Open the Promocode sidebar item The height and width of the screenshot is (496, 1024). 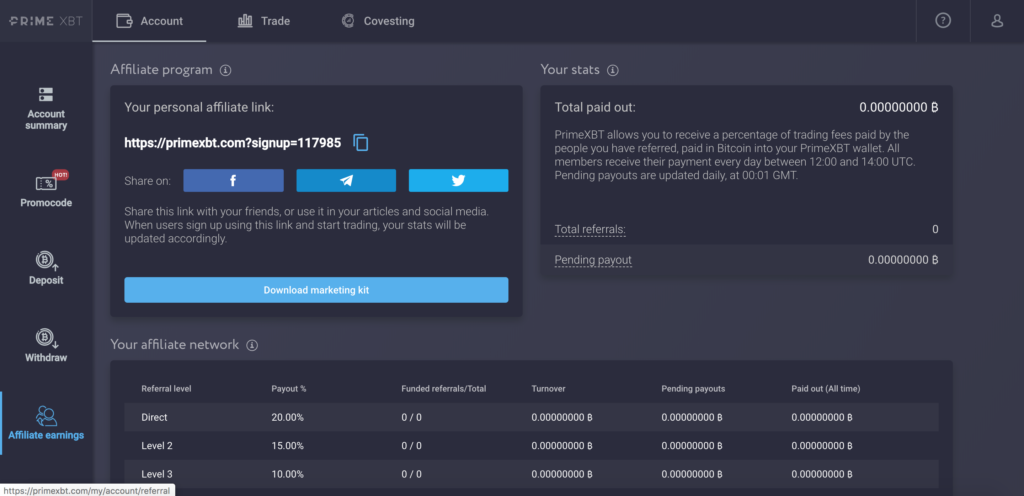(46, 189)
